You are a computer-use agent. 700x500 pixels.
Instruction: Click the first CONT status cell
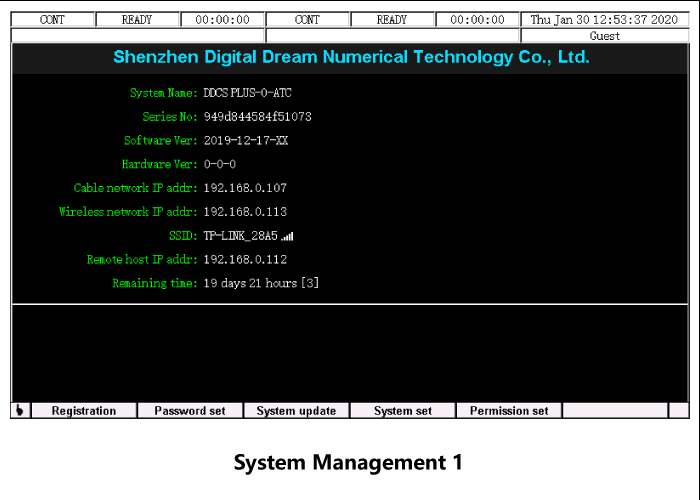53,20
